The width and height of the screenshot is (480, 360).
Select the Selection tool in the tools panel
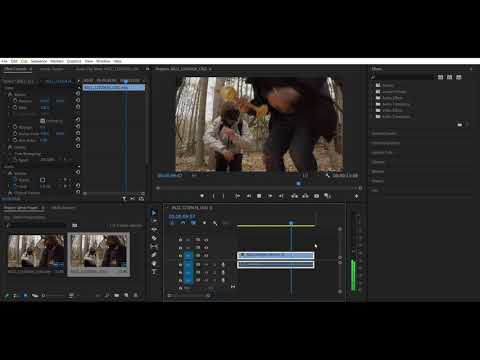coord(154,213)
